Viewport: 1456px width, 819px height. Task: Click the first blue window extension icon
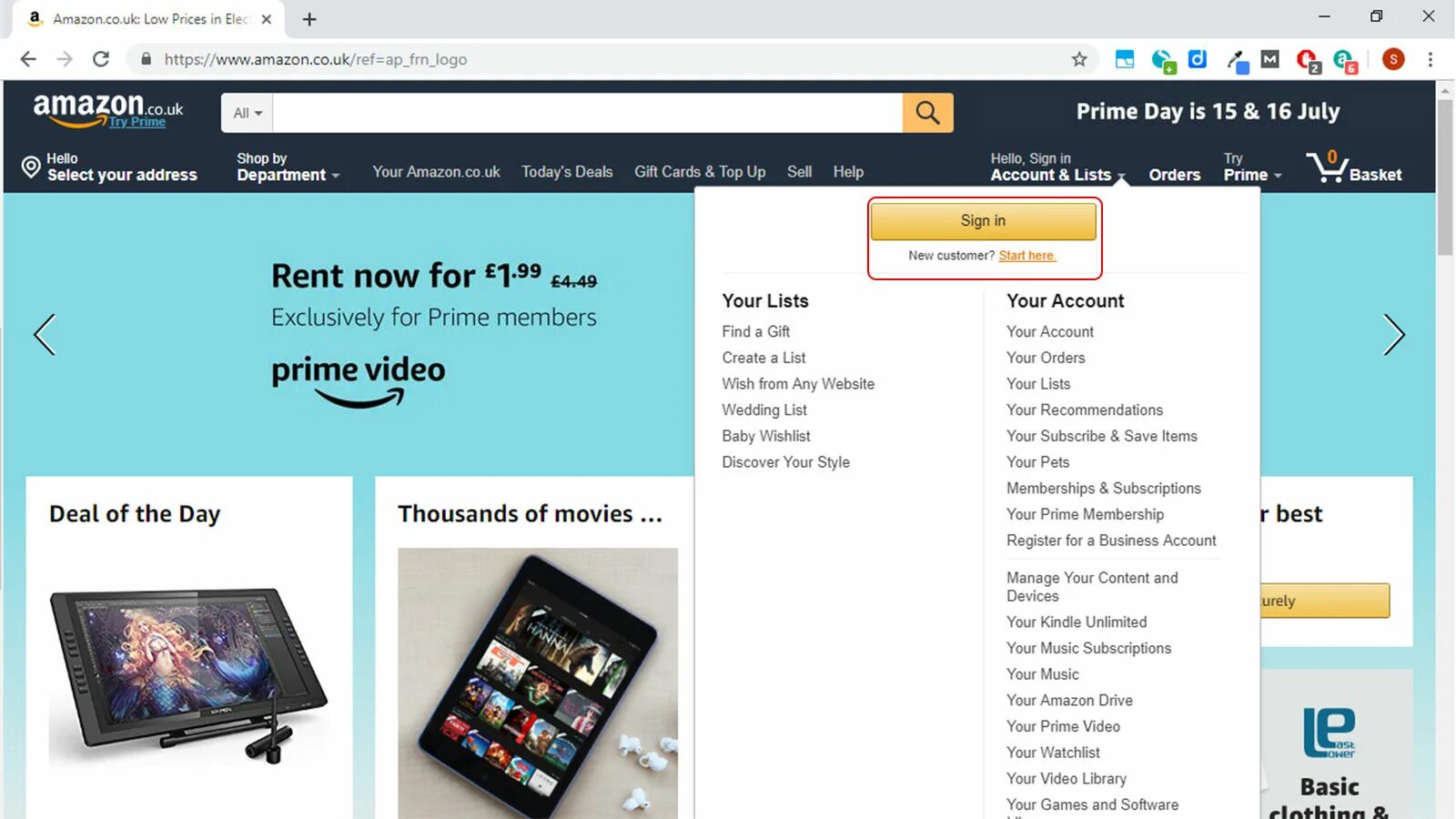tap(1125, 59)
